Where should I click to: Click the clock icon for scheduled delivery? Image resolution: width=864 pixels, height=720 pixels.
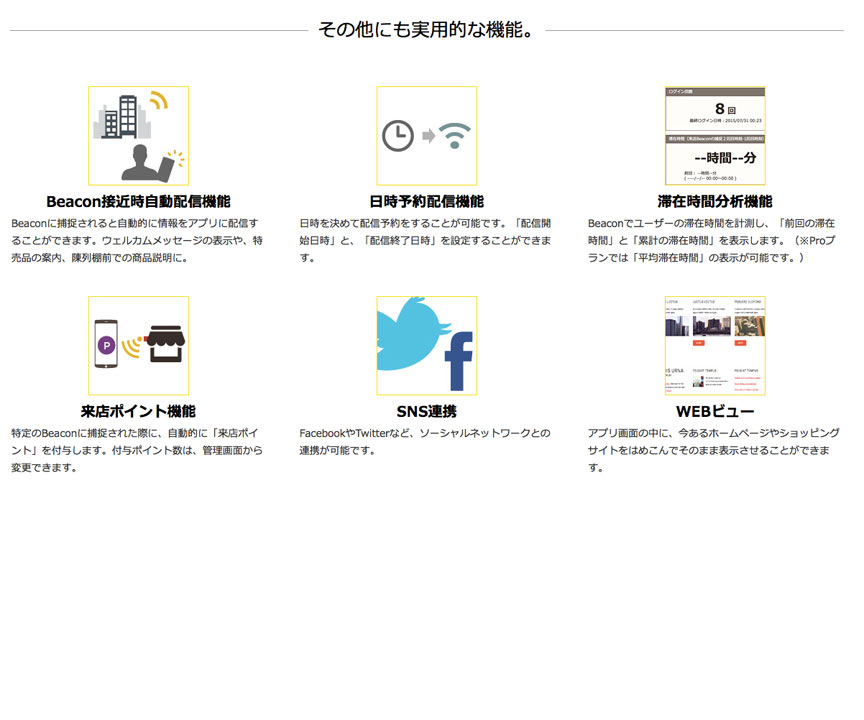point(398,135)
